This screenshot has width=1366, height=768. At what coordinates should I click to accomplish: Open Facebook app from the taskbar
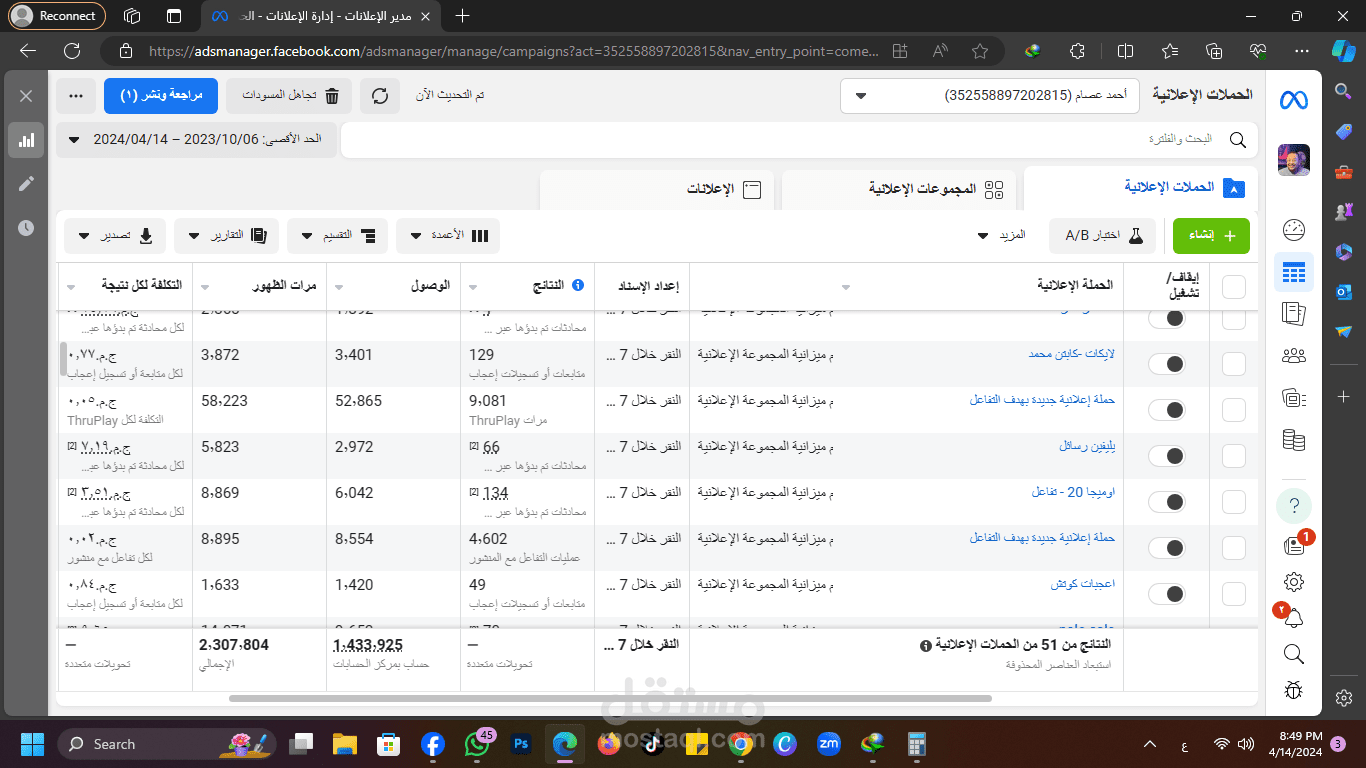pyautogui.click(x=433, y=744)
